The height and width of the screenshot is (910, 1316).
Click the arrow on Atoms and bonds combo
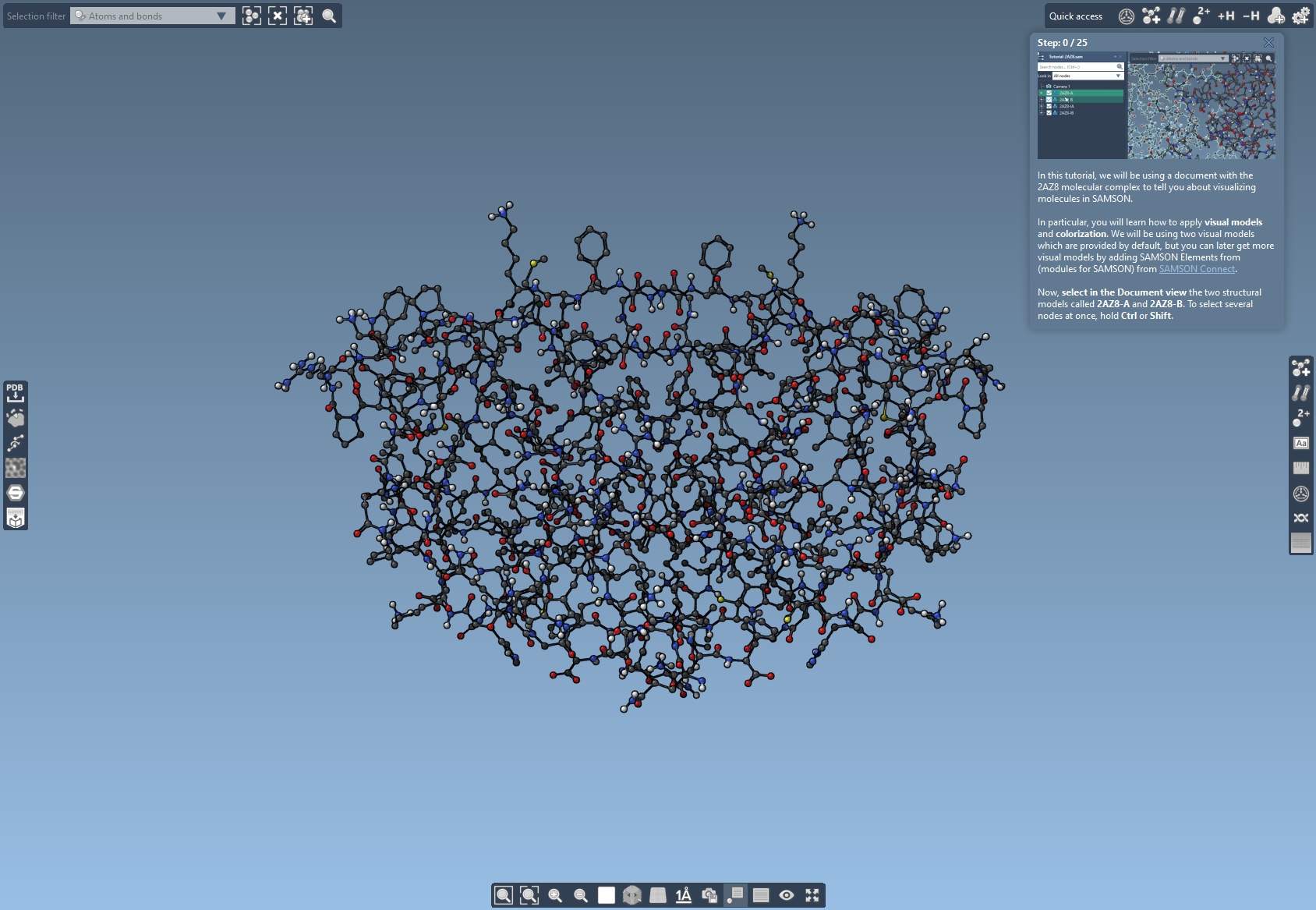click(x=221, y=16)
